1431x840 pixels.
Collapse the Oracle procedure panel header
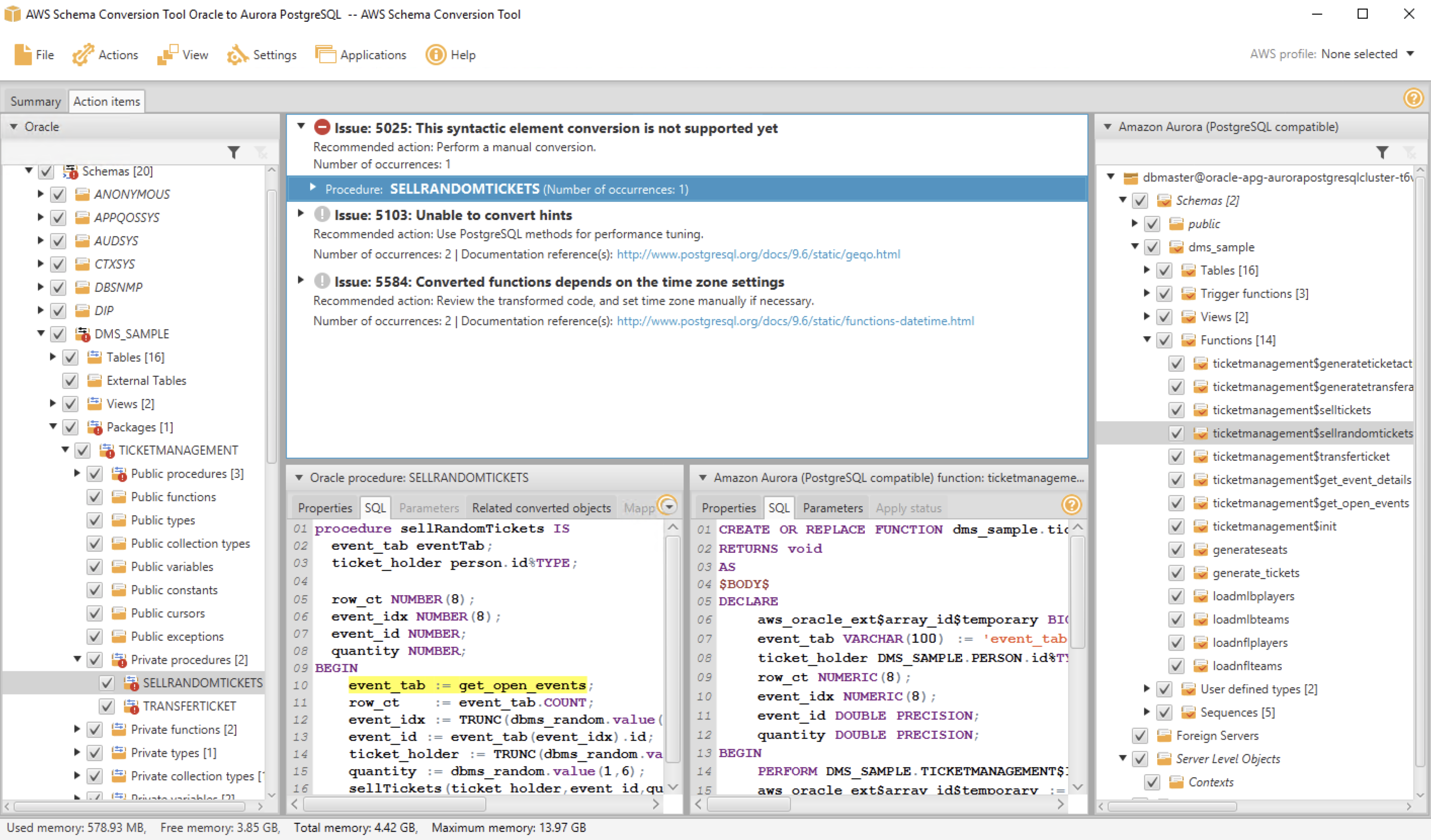tap(299, 478)
